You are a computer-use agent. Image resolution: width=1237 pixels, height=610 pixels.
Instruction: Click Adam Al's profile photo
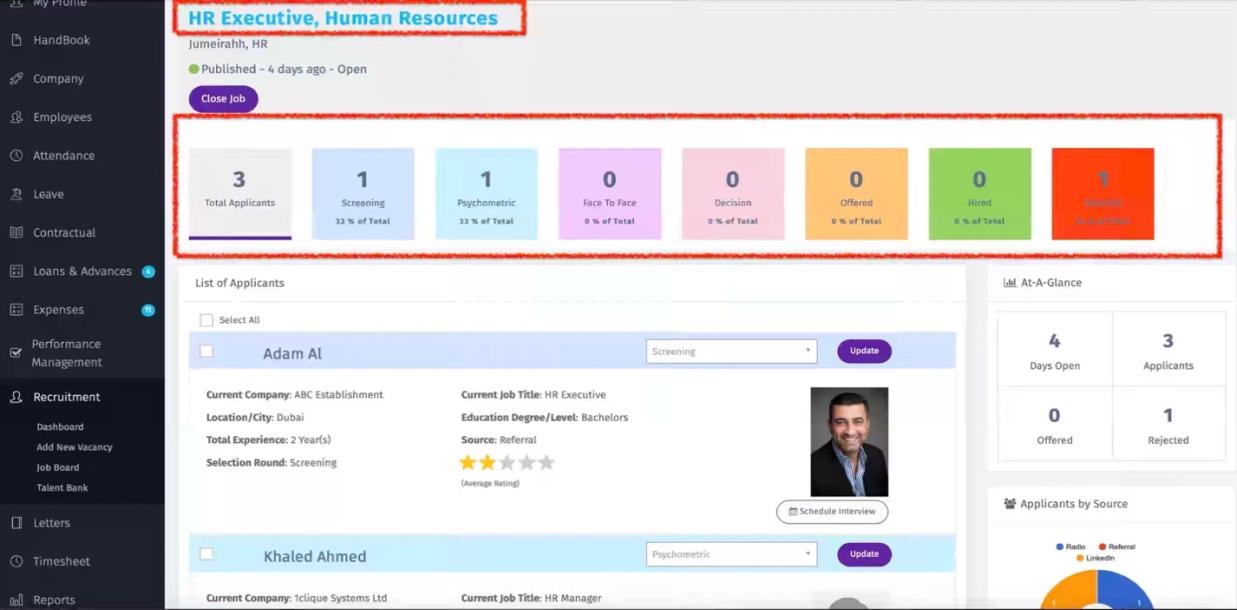coord(849,441)
